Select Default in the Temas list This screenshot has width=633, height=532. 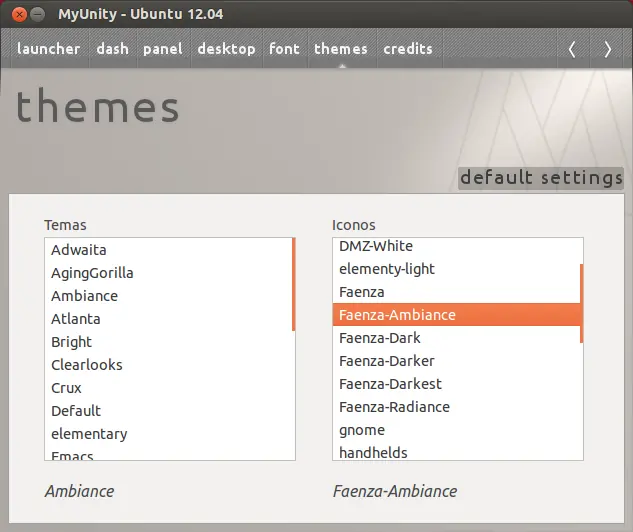pos(168,411)
